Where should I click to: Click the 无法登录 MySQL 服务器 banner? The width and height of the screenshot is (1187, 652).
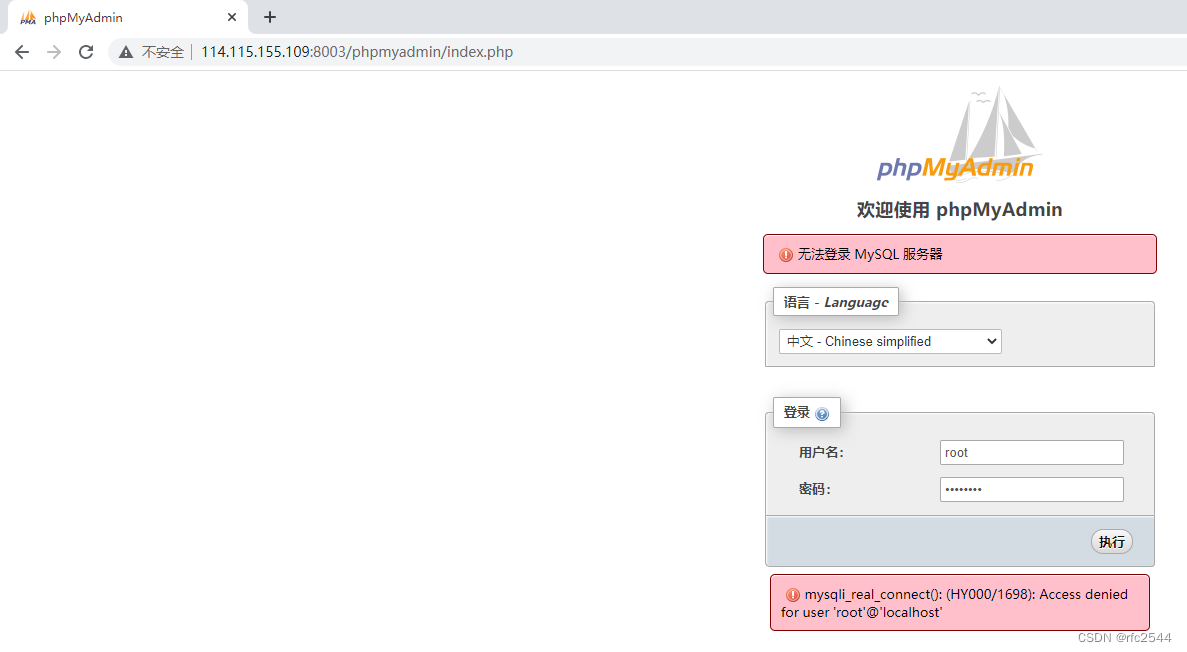(x=959, y=254)
